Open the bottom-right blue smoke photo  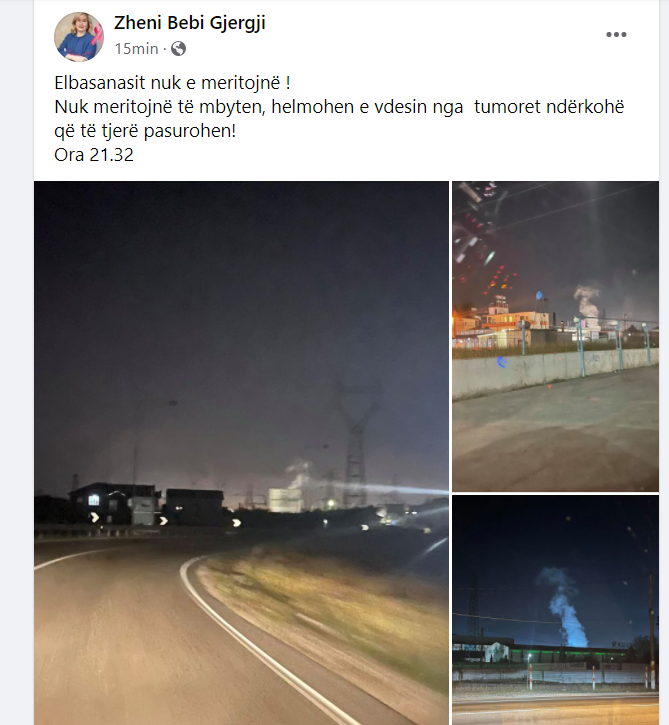pos(555,610)
